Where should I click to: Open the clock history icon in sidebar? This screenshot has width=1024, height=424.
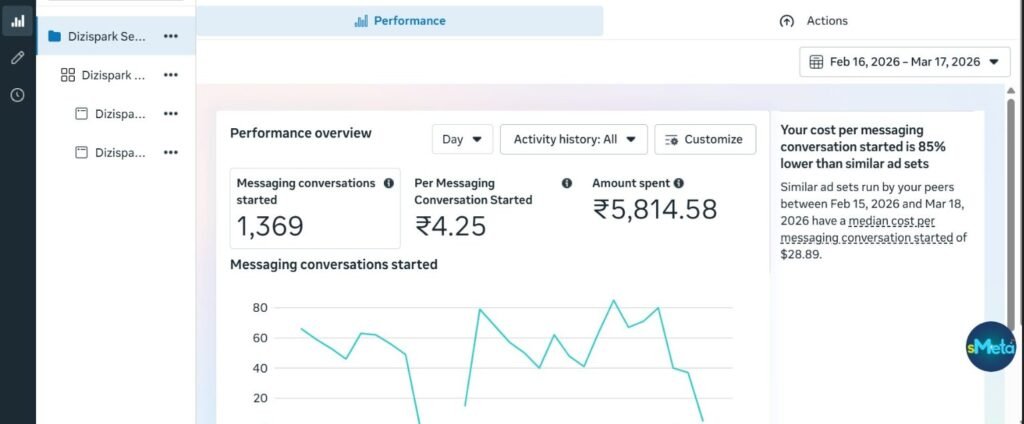click(18, 95)
